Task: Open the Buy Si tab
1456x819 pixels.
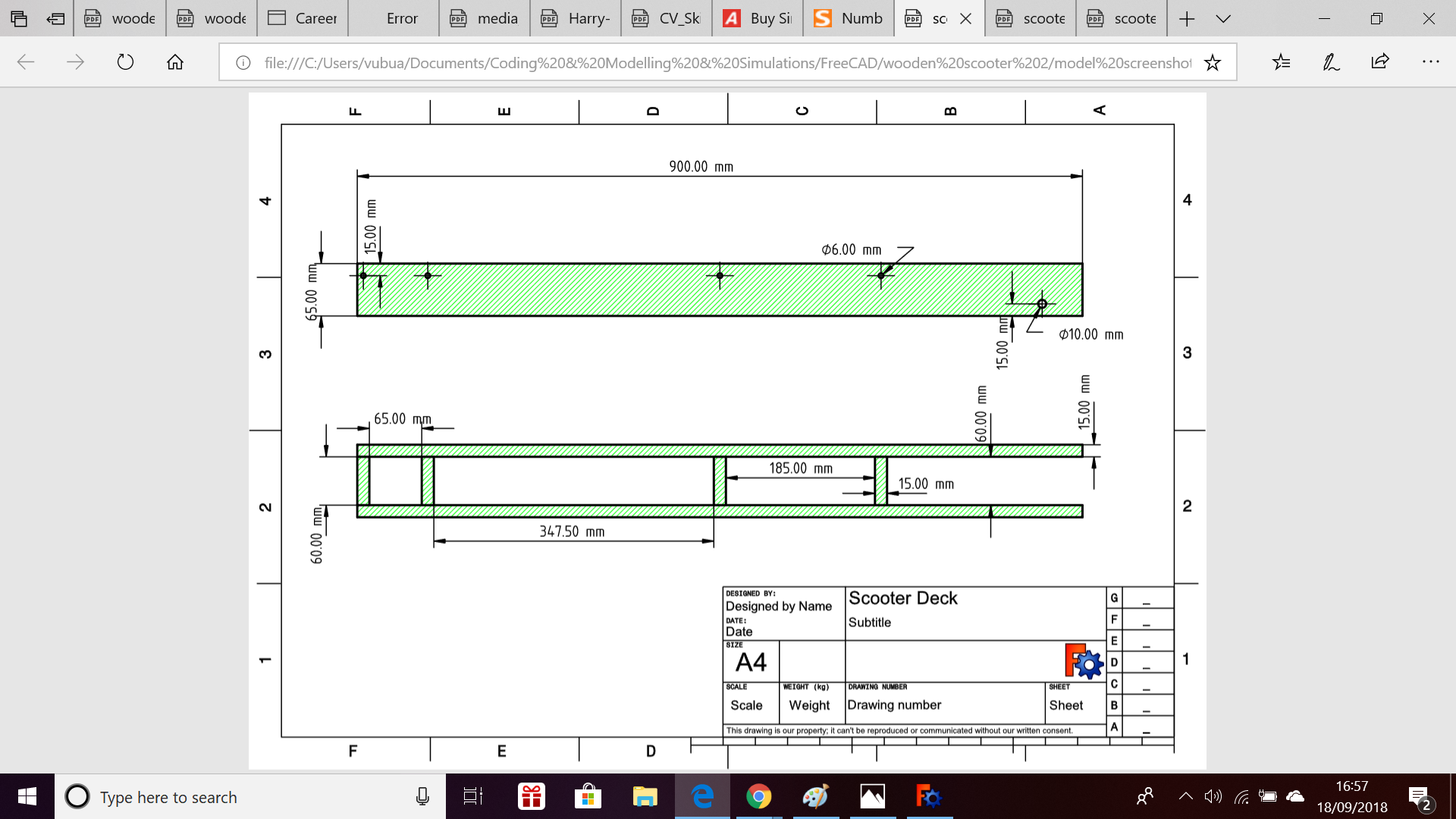Action: [x=758, y=18]
